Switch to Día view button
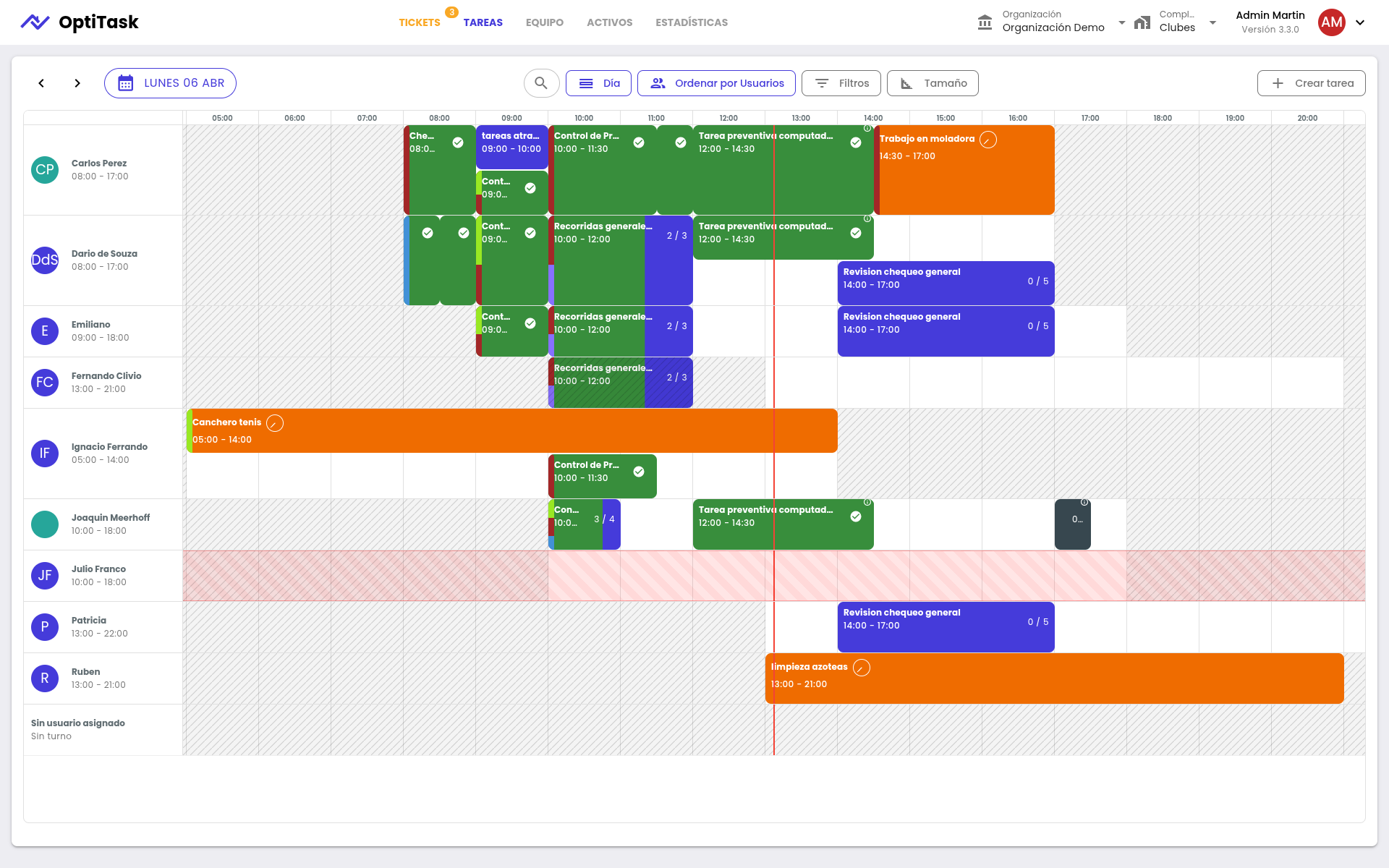Viewport: 1389px width, 868px height. [x=598, y=83]
